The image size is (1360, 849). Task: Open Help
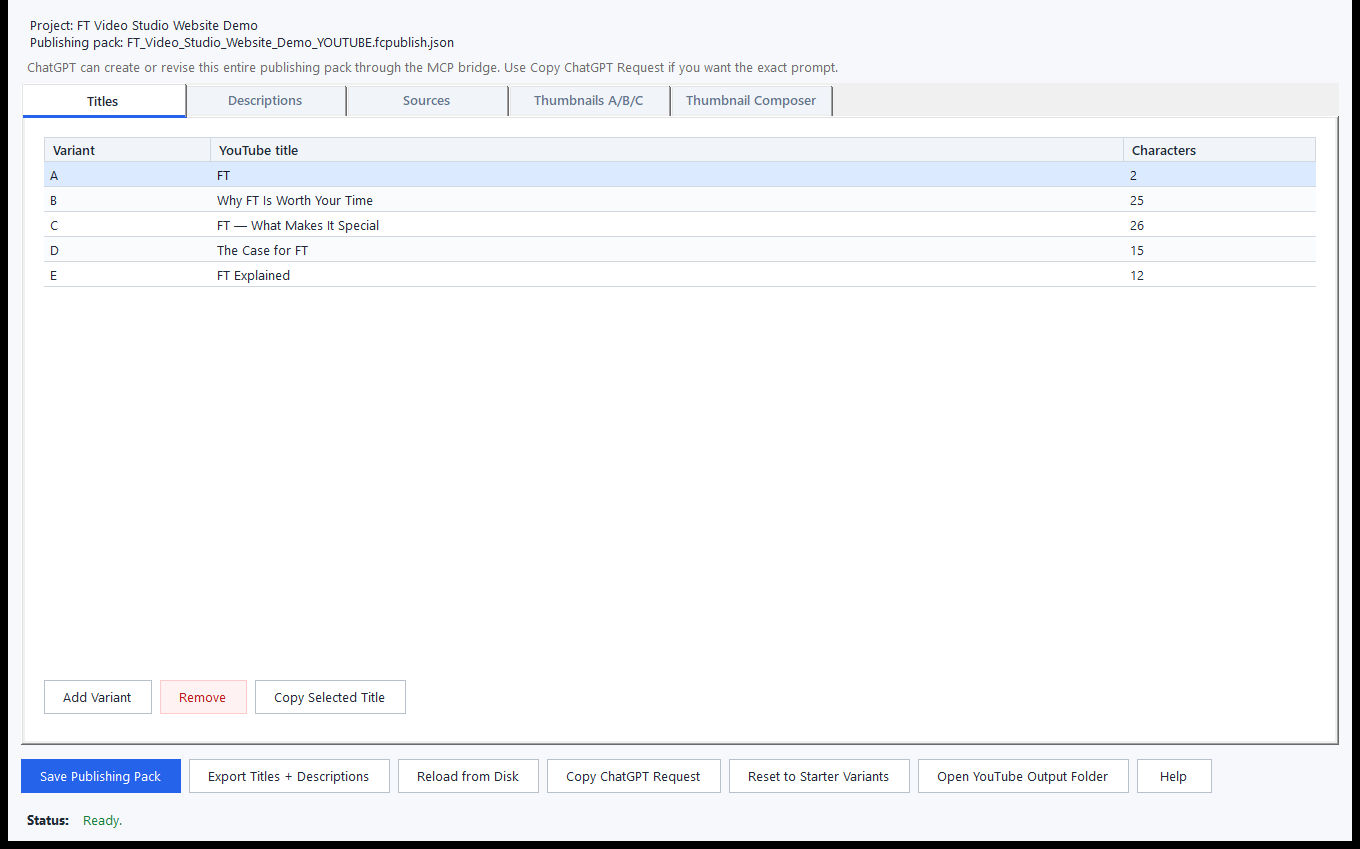[1174, 776]
